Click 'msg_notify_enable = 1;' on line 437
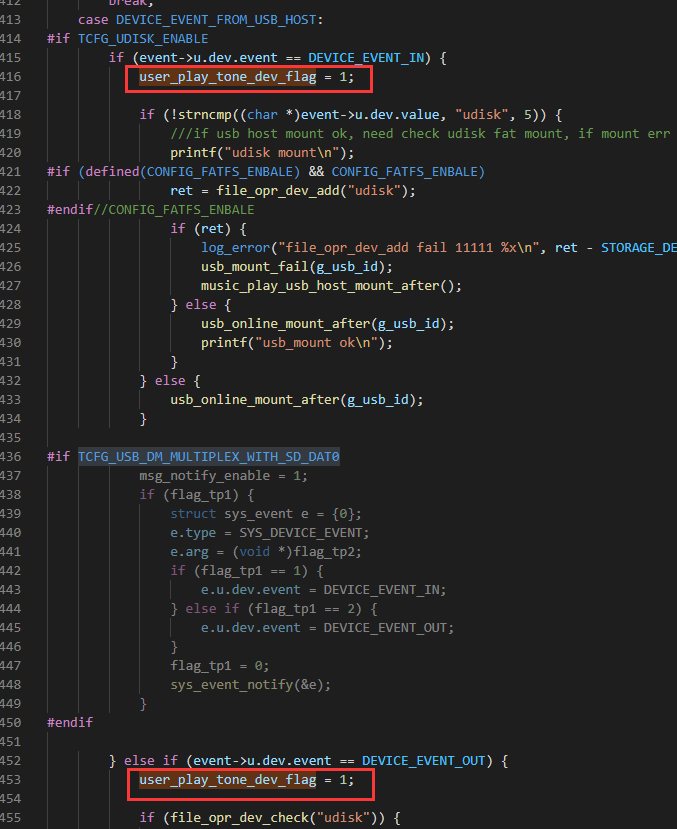 click(223, 476)
